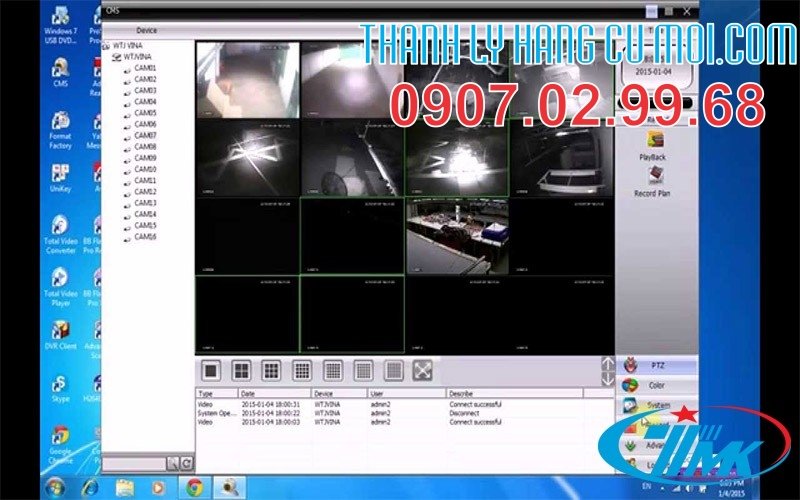Select CAM04 in device tree

pos(145,102)
